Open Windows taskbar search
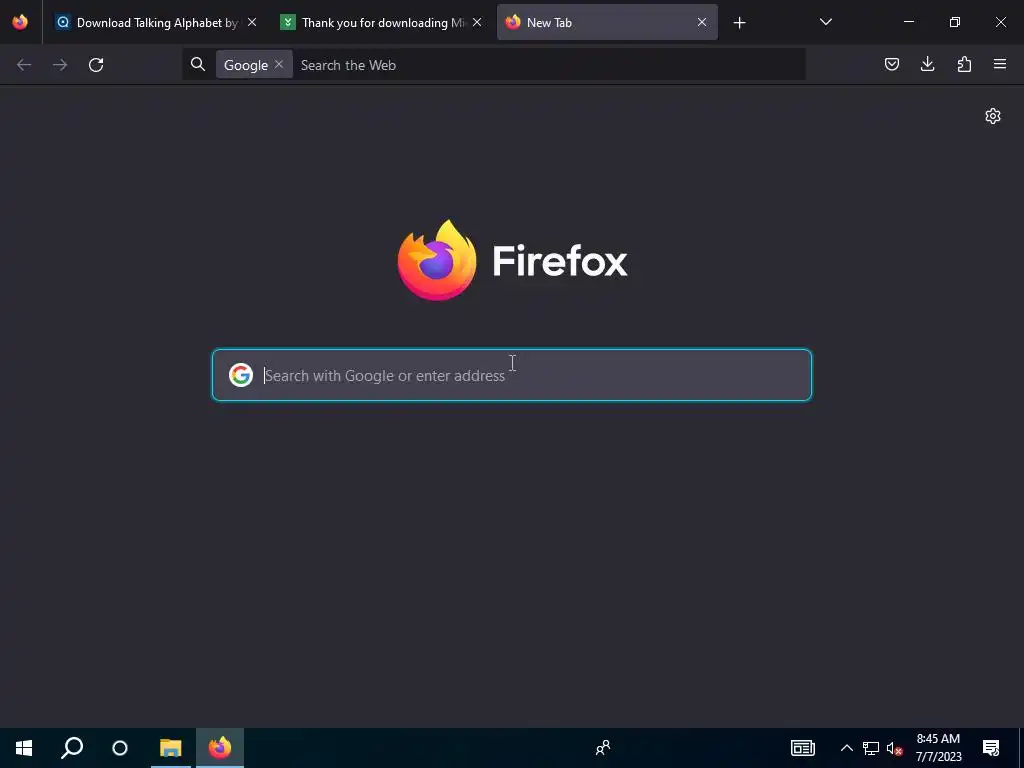Viewport: 1024px width, 768px height. [72, 748]
